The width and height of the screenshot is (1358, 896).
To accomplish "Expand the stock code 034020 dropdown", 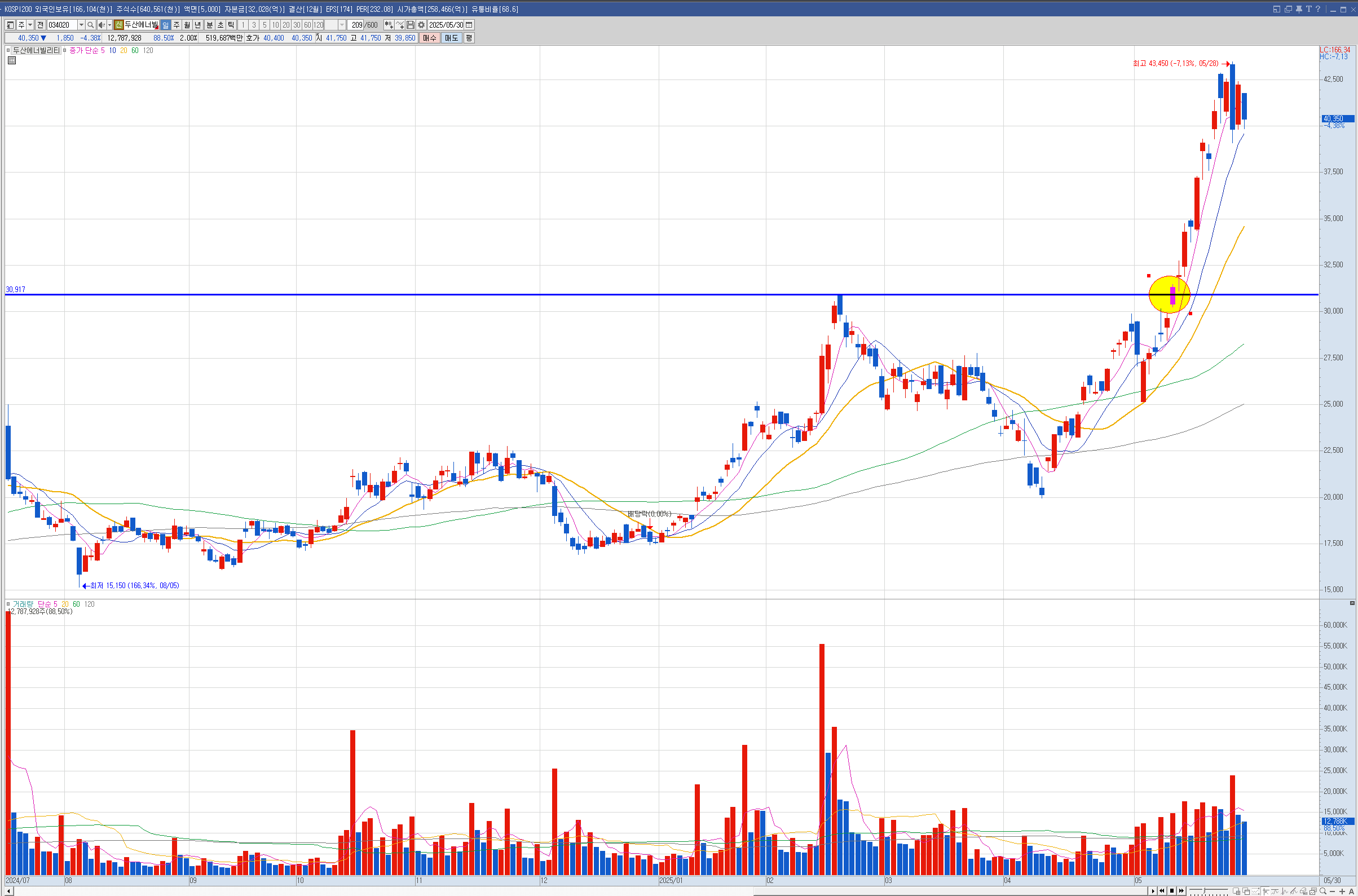I will (81, 25).
